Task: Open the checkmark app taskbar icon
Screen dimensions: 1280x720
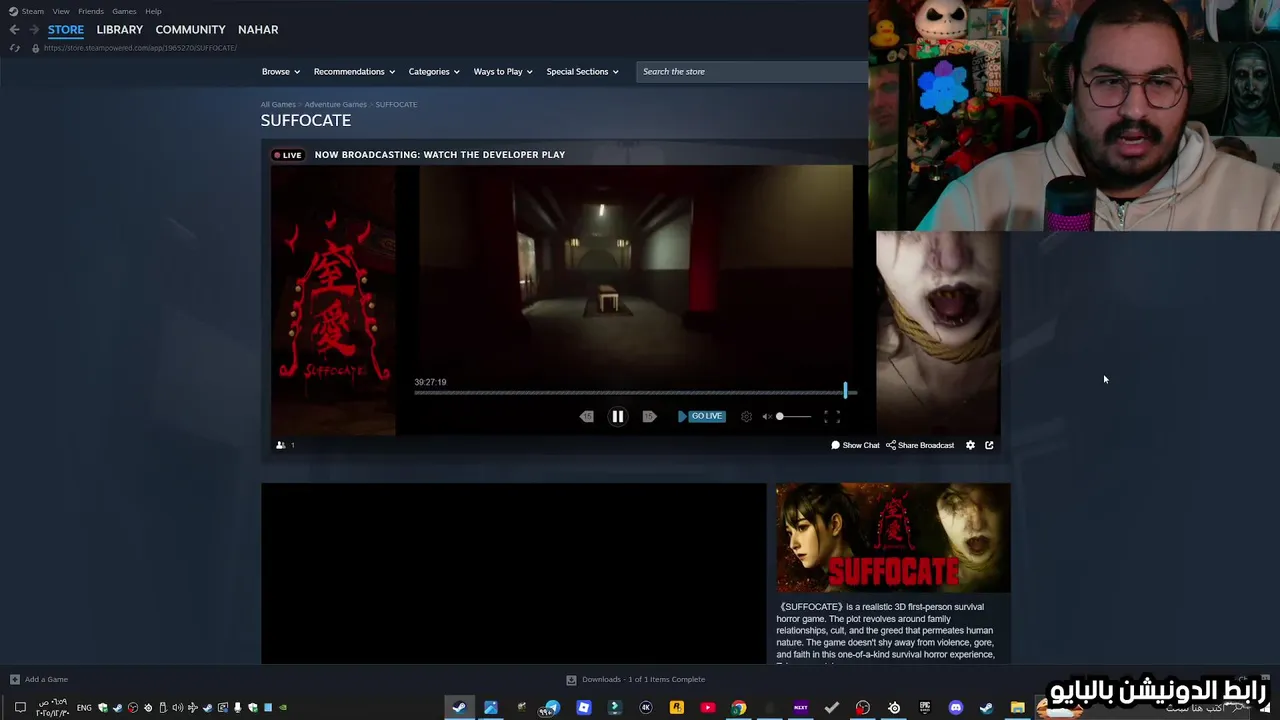Action: click(x=831, y=707)
